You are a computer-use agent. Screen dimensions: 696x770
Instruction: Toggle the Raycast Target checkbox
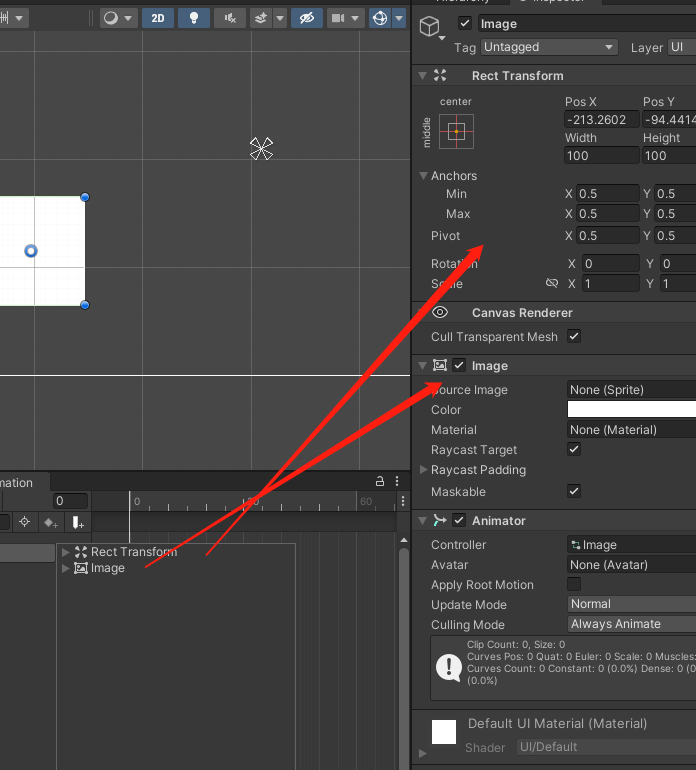pos(574,449)
